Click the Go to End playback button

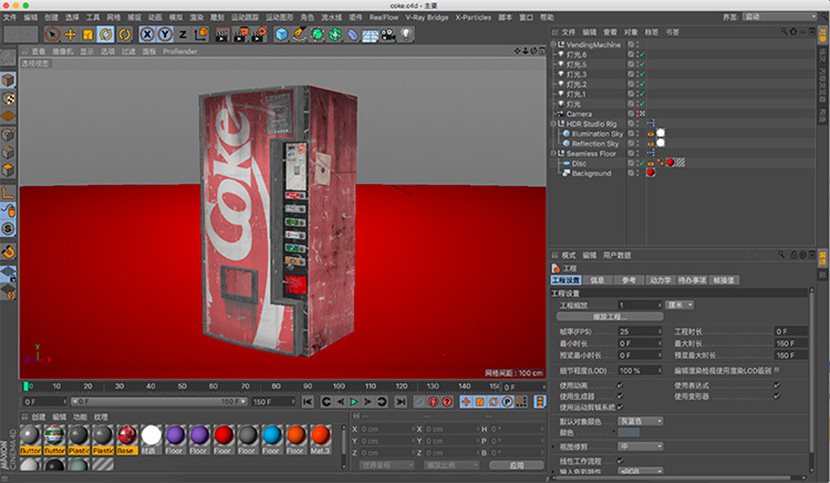[401, 402]
